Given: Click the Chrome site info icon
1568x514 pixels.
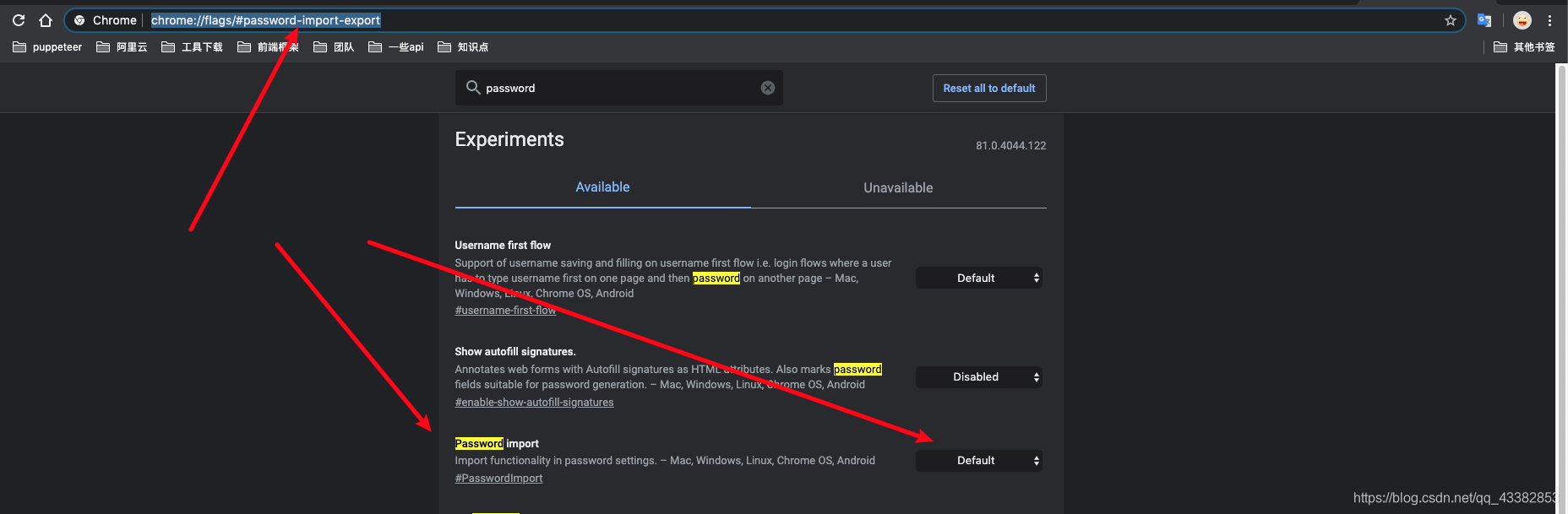Looking at the screenshot, I should (79, 20).
